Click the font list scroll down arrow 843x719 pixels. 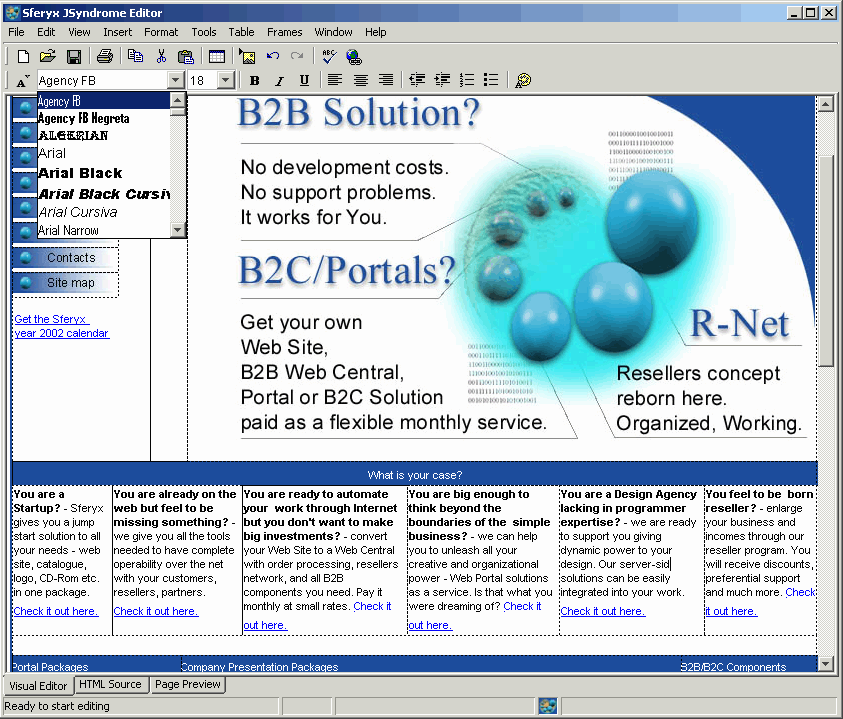pos(178,230)
